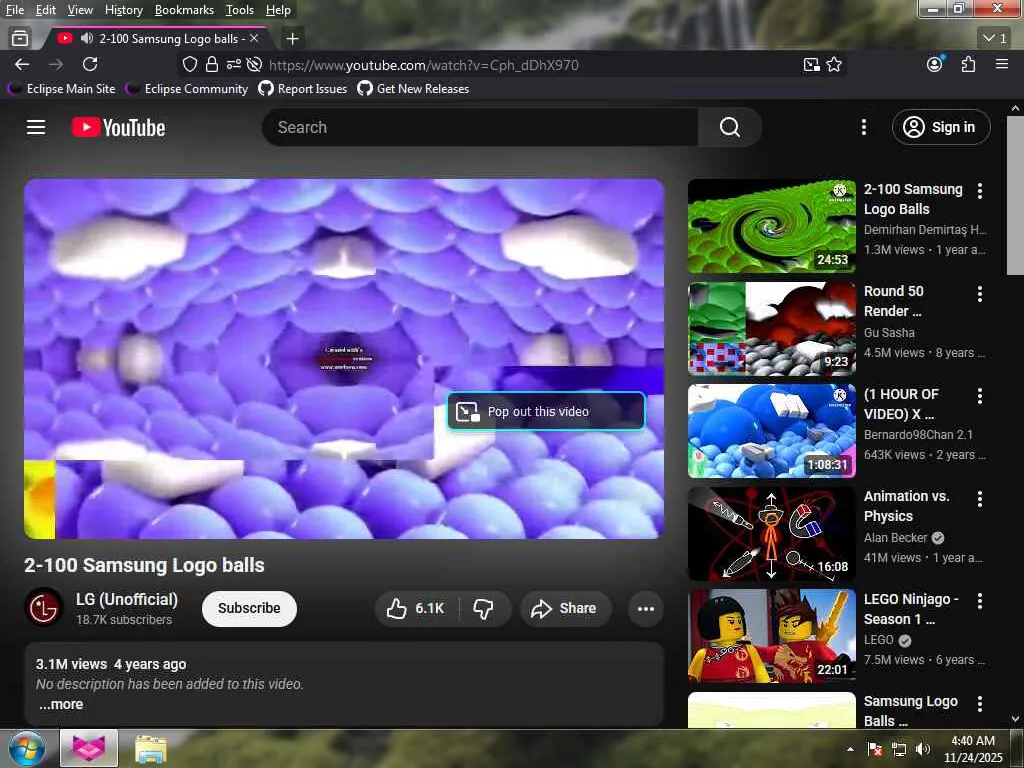Subscribe to LG (Unofficial)

[249, 609]
